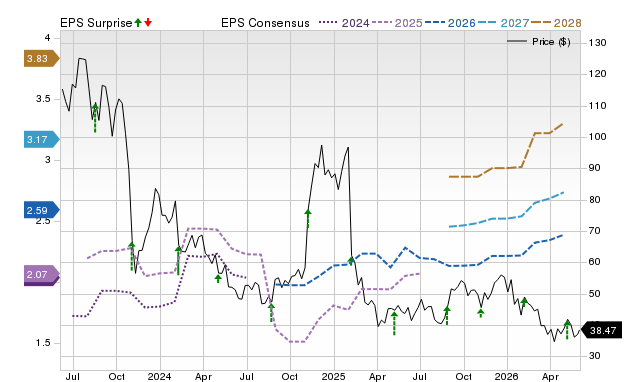Click the purple 2.07 value tag
This screenshot has width=640, height=382.
(x=42, y=274)
